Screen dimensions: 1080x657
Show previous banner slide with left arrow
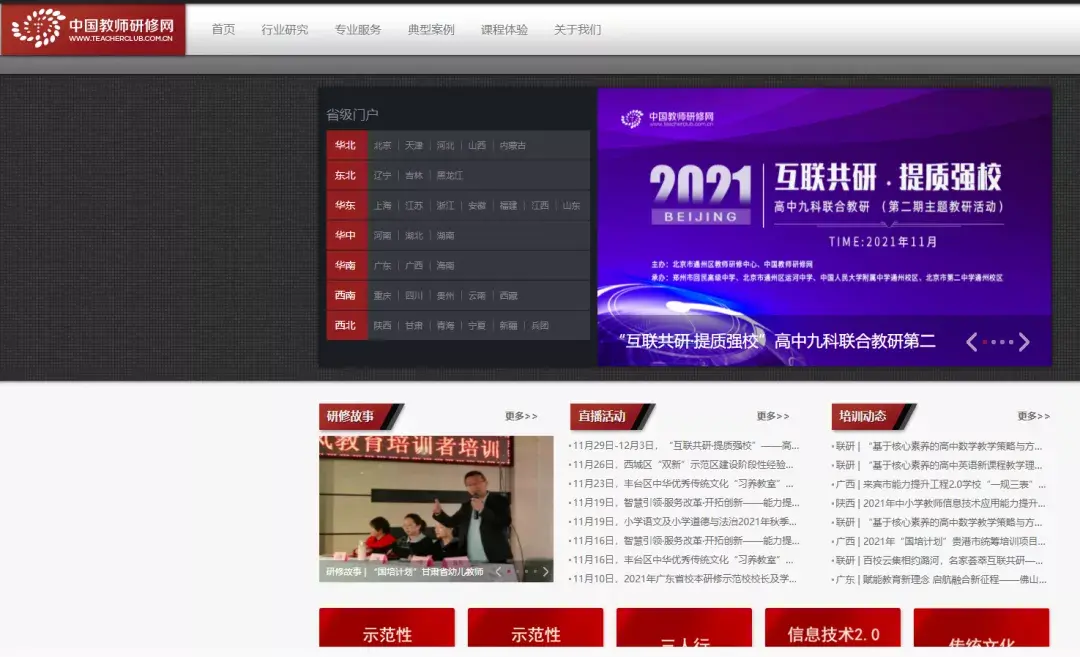click(971, 342)
